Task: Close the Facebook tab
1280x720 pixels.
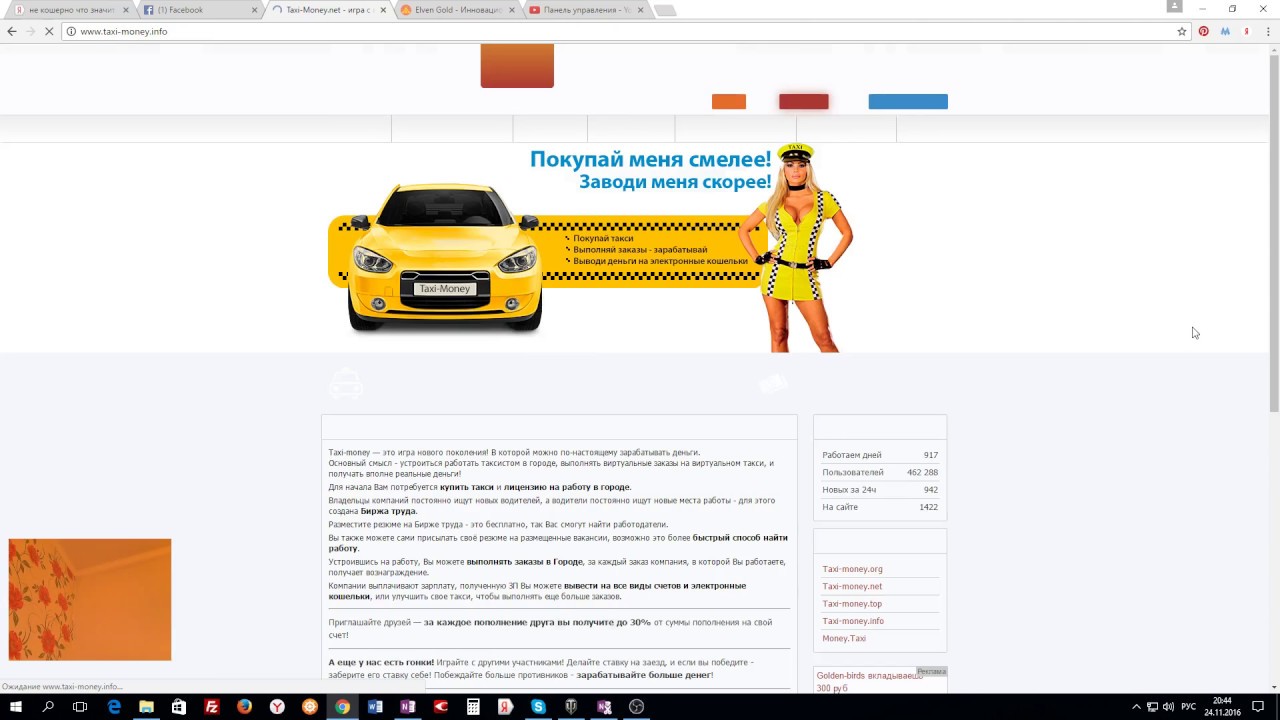Action: click(254, 10)
